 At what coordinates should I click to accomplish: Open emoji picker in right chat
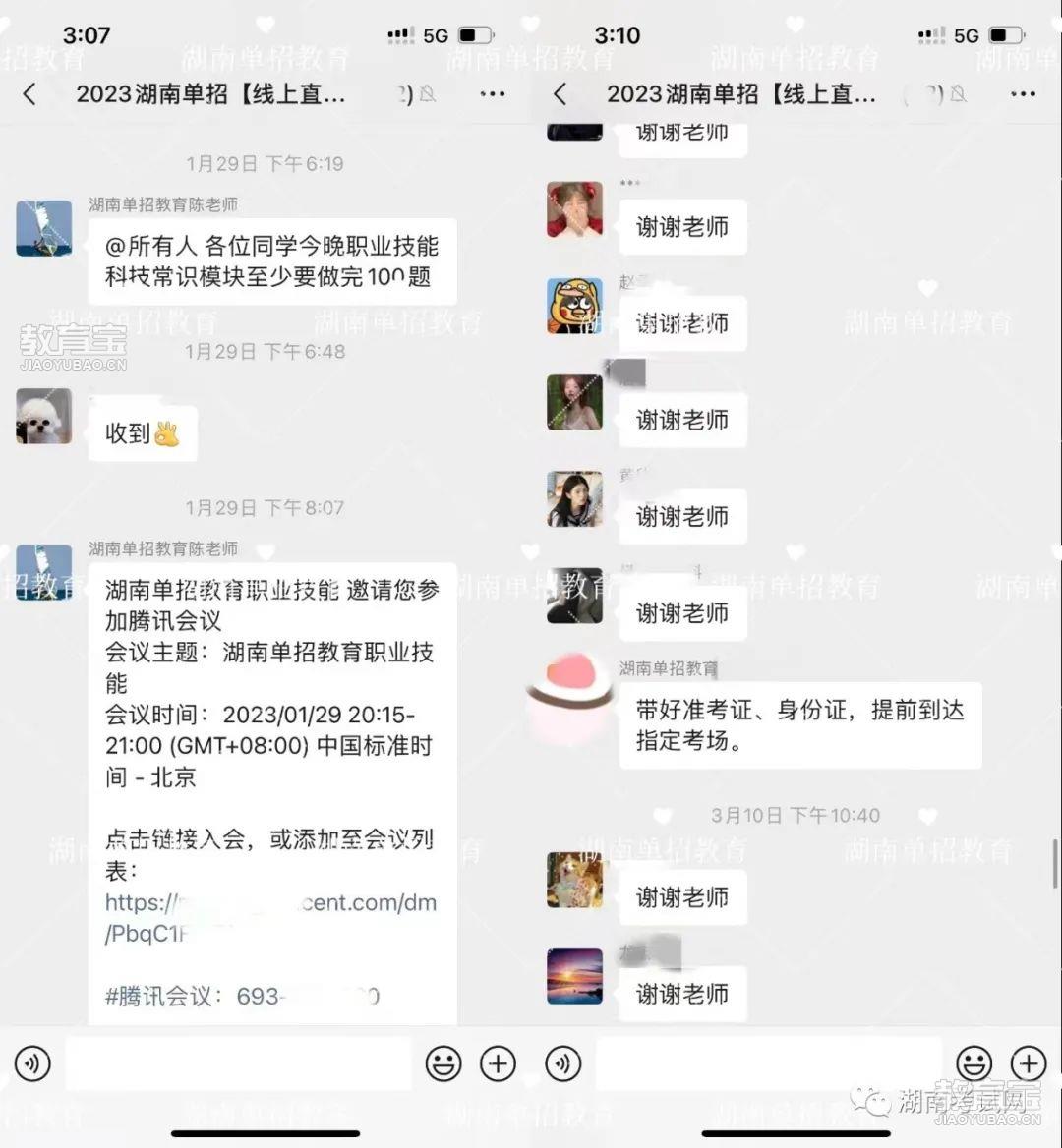pyautogui.click(x=974, y=1063)
